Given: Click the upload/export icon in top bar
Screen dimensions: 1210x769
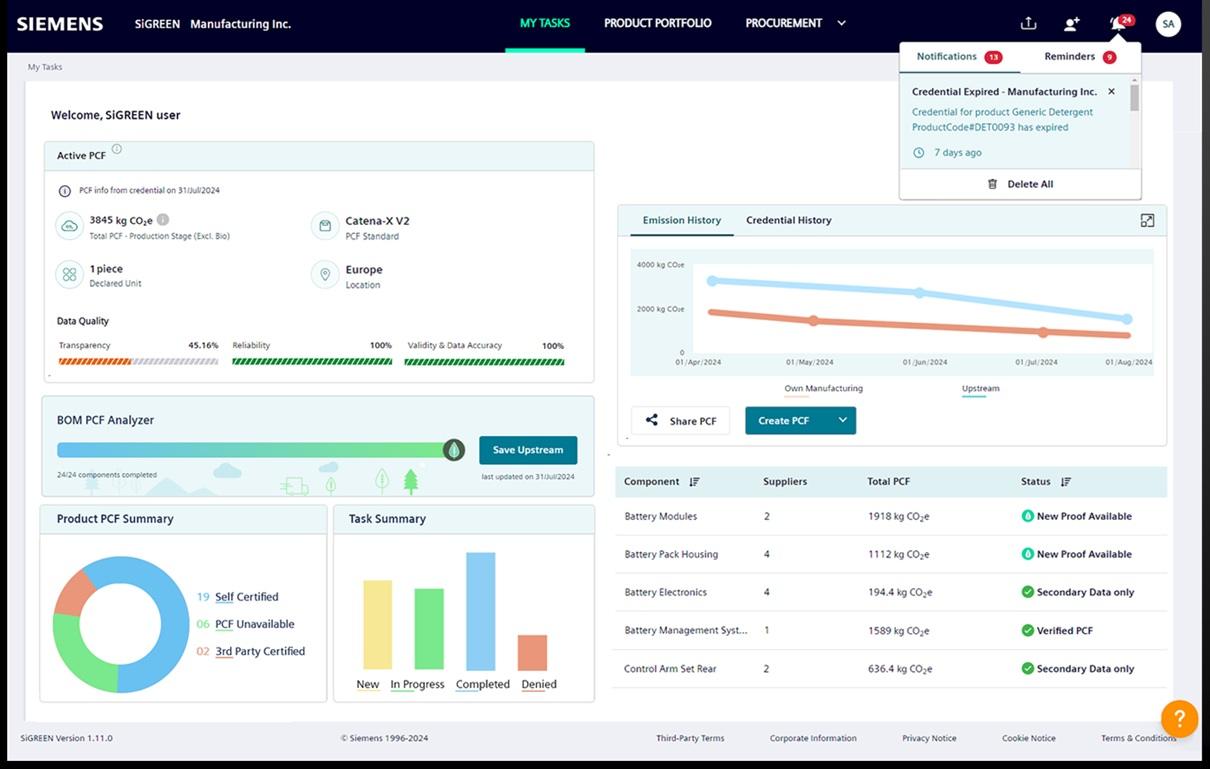Looking at the screenshot, I should (1027, 23).
